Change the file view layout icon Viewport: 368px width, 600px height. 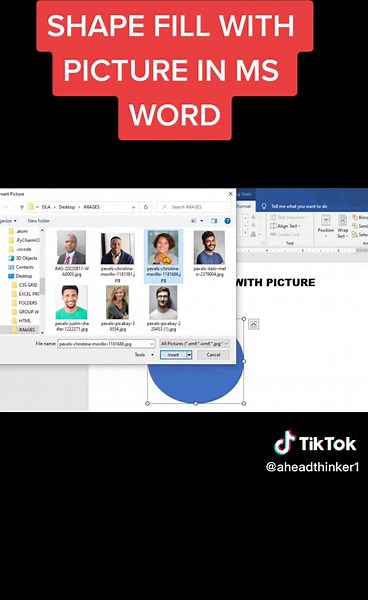click(x=194, y=221)
